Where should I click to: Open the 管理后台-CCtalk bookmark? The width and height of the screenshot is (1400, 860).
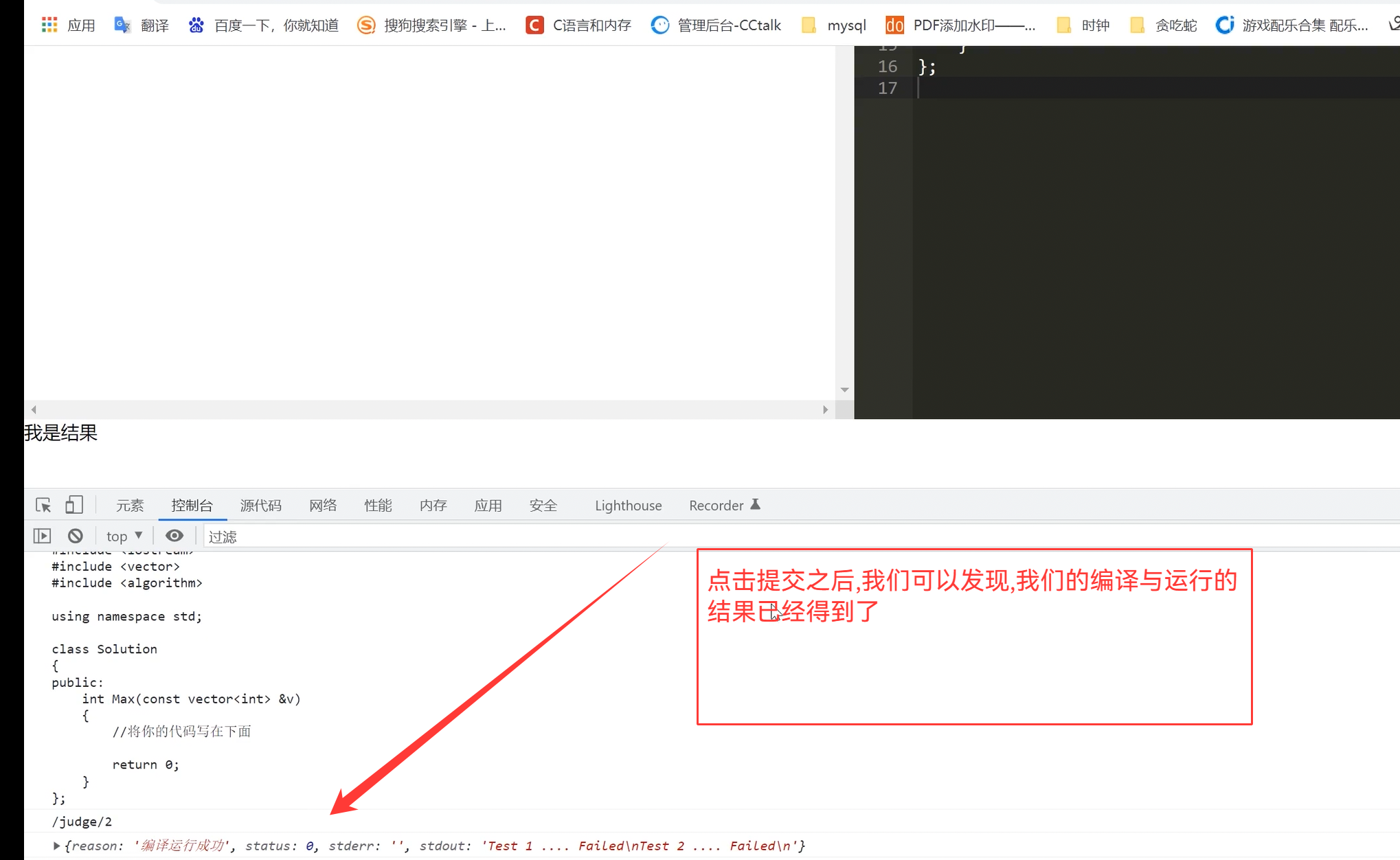(x=716, y=25)
